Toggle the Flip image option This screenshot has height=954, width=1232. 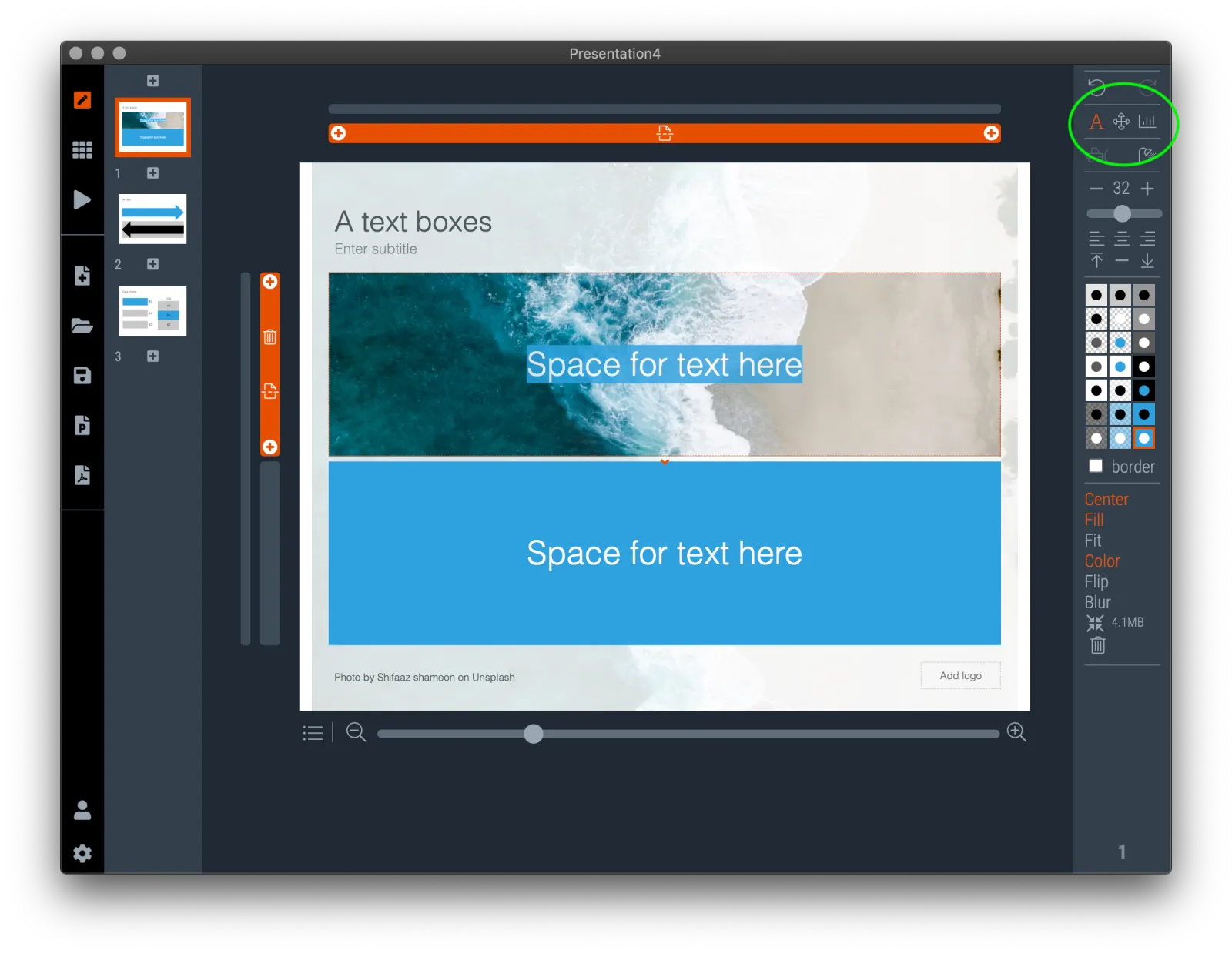[1096, 582]
